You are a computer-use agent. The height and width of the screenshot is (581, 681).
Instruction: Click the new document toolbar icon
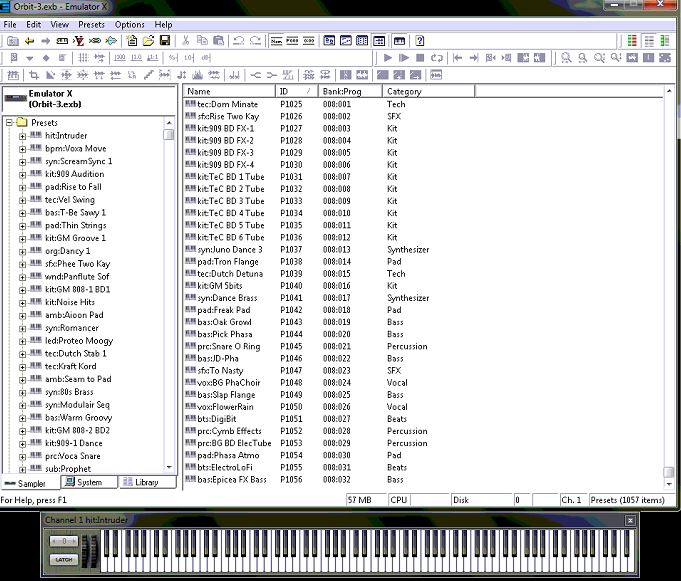[x=132, y=41]
